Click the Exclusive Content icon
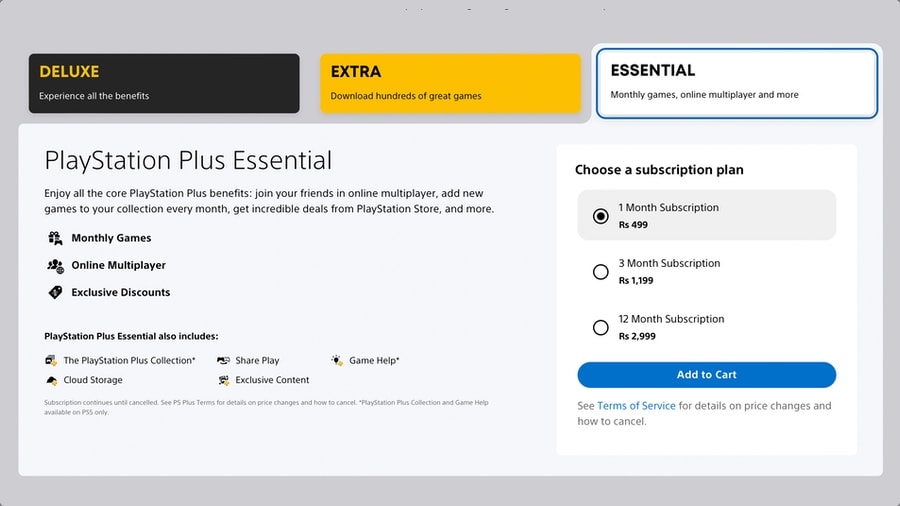 click(223, 380)
